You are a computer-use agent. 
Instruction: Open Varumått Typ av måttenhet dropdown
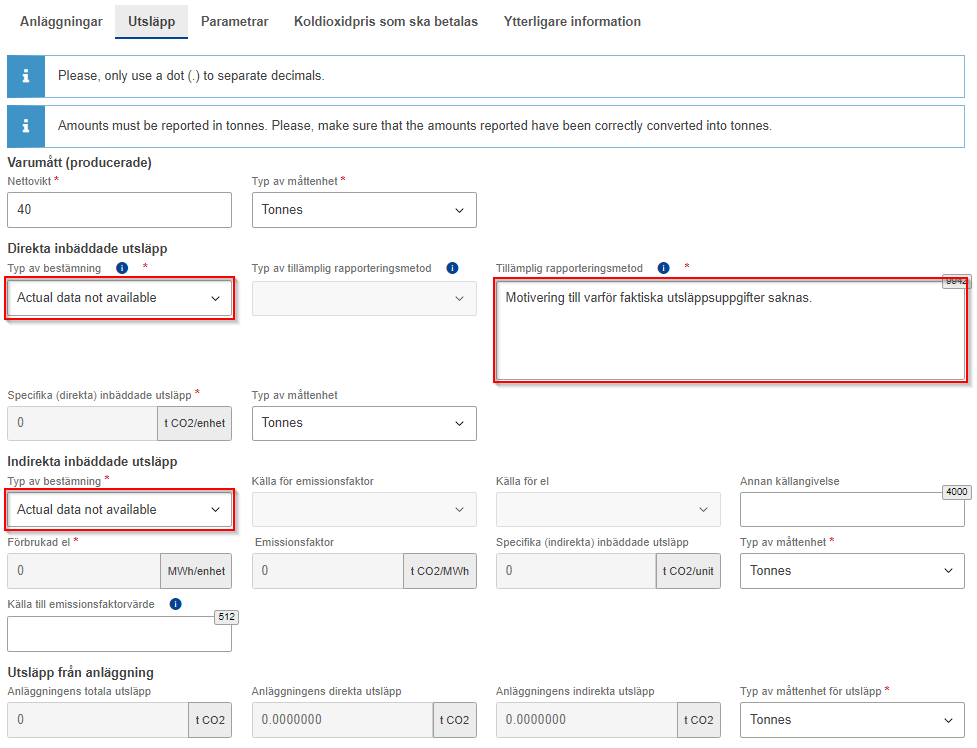pos(364,210)
